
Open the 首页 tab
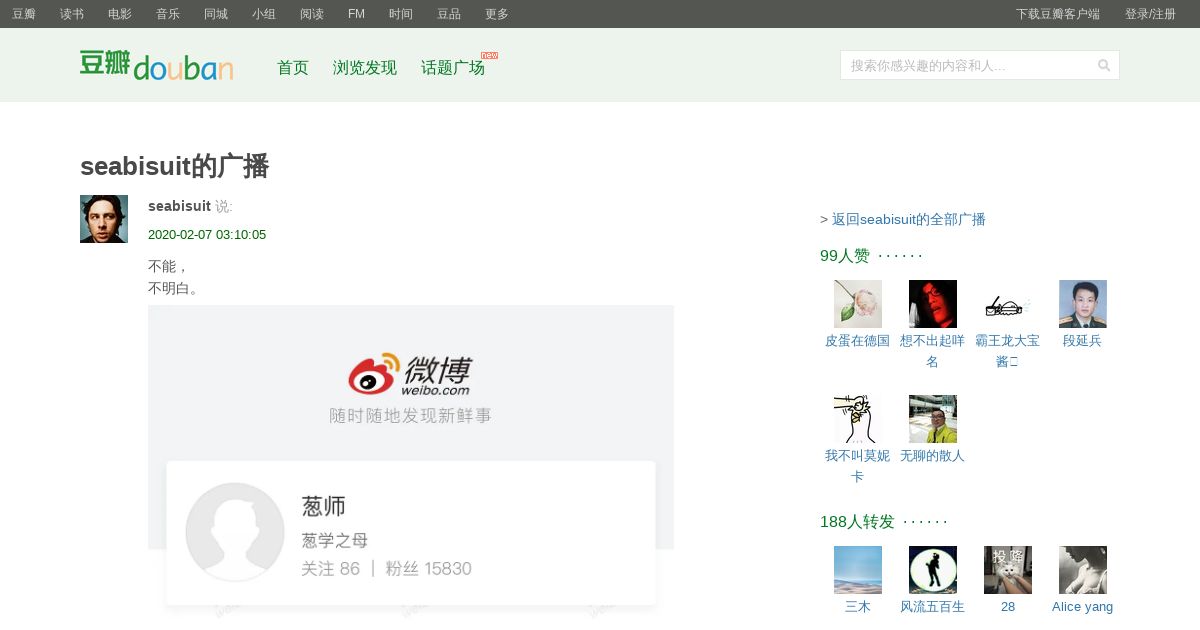click(x=293, y=68)
